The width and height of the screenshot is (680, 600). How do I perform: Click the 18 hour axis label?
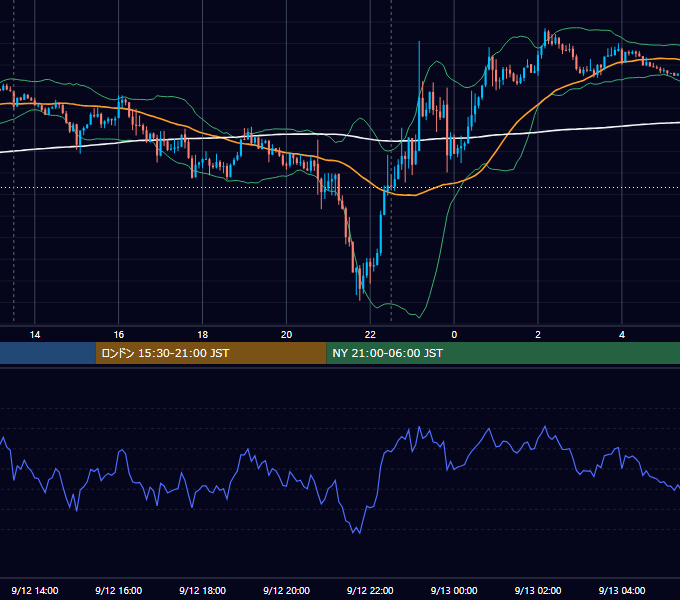(203, 335)
